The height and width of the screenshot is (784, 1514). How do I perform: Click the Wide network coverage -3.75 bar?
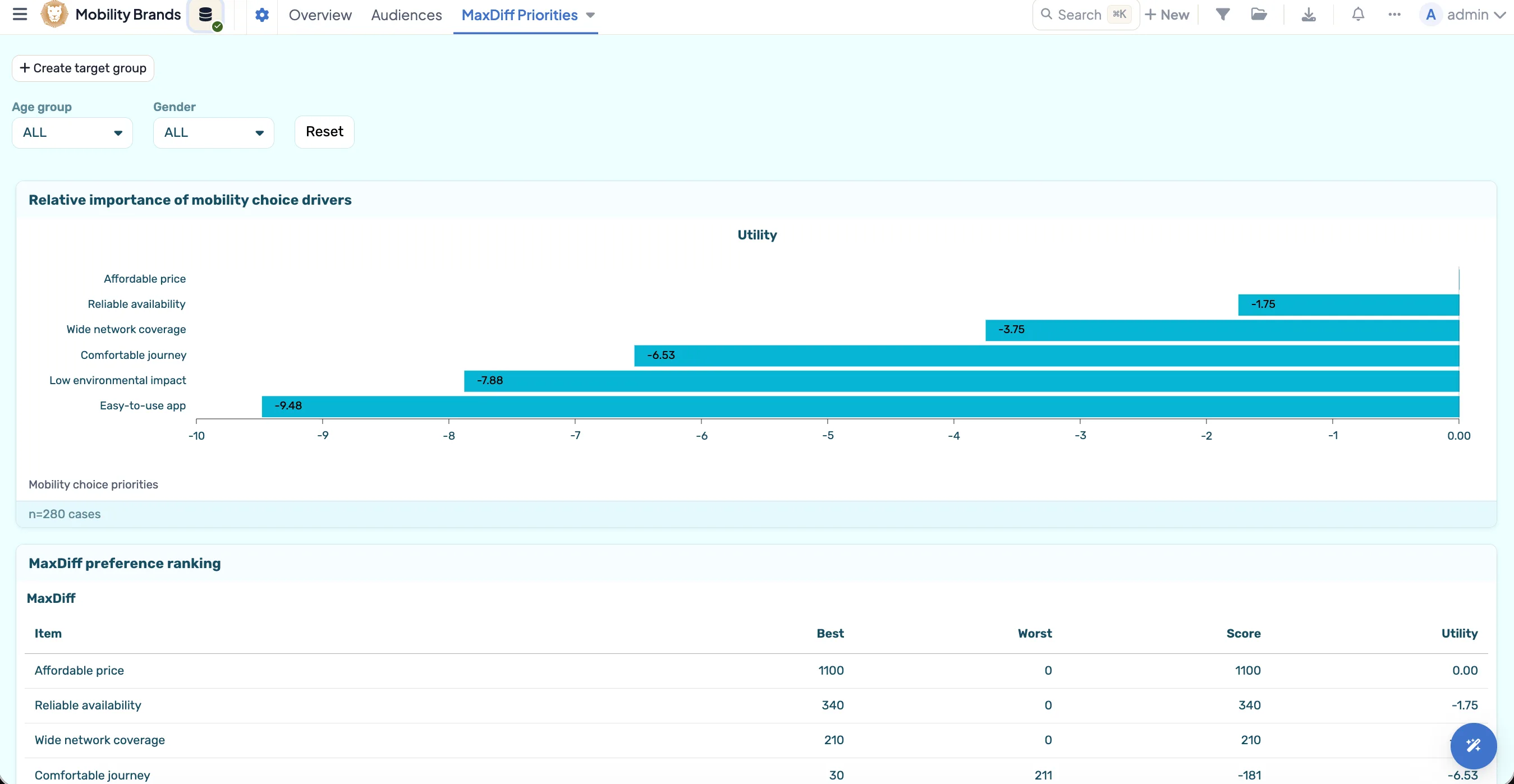[x=1222, y=330]
